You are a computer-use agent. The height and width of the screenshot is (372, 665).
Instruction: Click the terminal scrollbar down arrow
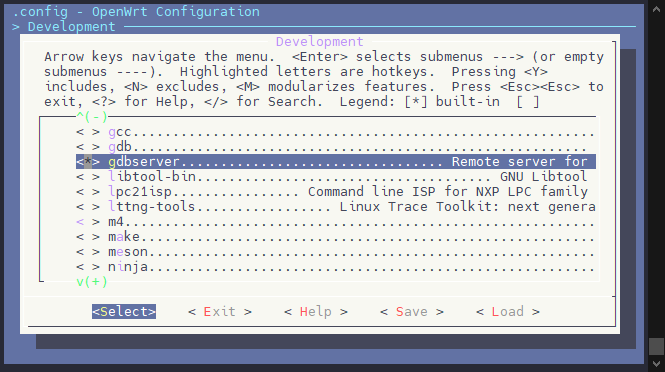coord(656,364)
